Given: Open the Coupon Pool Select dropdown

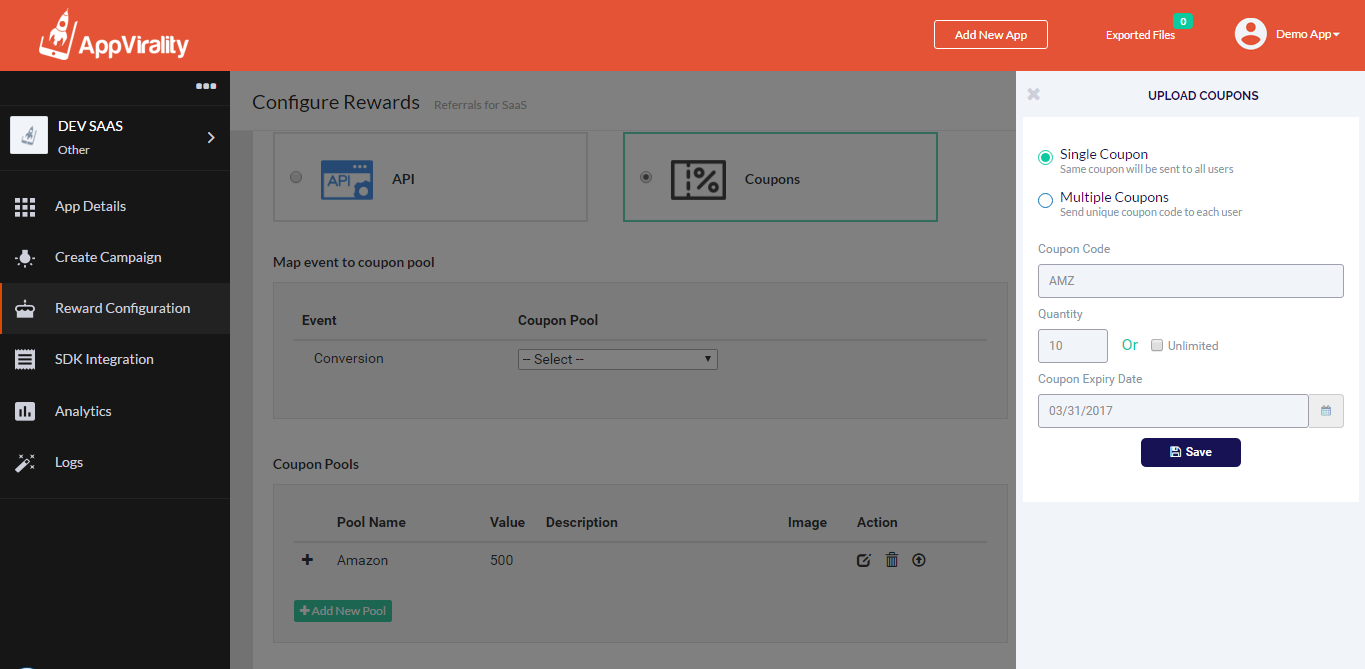Looking at the screenshot, I should click(618, 359).
